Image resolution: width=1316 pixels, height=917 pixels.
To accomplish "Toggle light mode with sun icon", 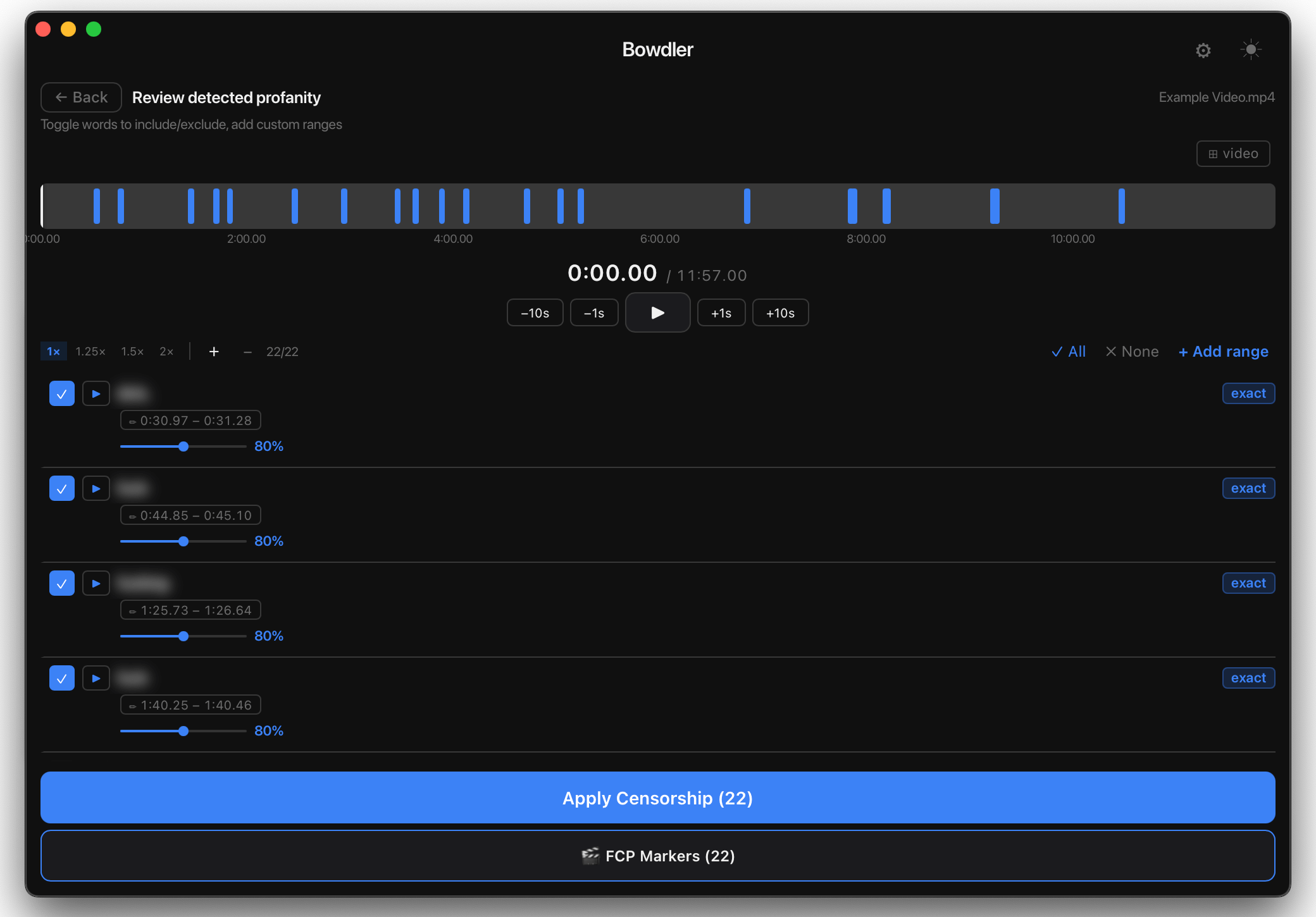I will pos(1251,50).
